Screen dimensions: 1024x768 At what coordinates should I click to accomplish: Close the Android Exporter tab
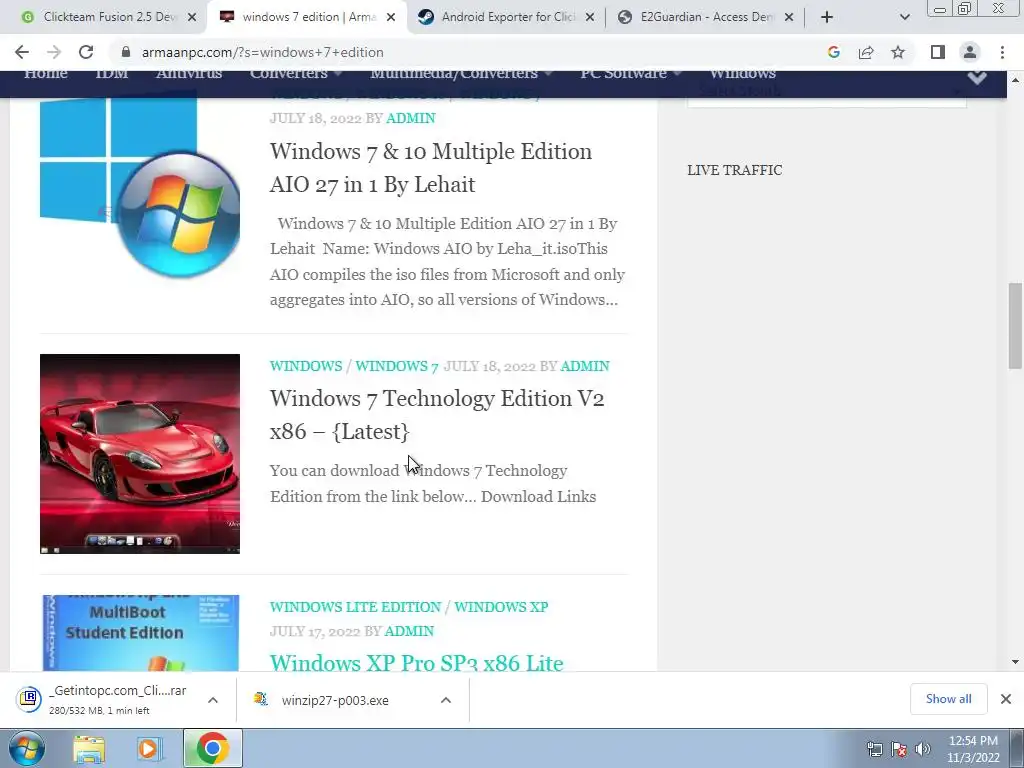coord(590,18)
